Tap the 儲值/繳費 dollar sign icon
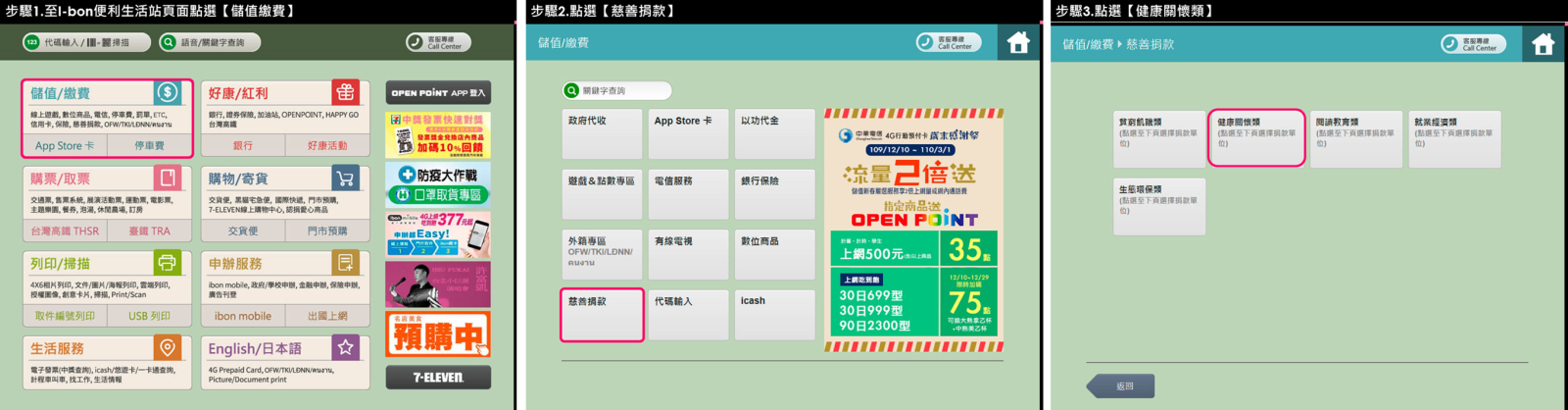This screenshot has width=1568, height=410. click(x=168, y=92)
